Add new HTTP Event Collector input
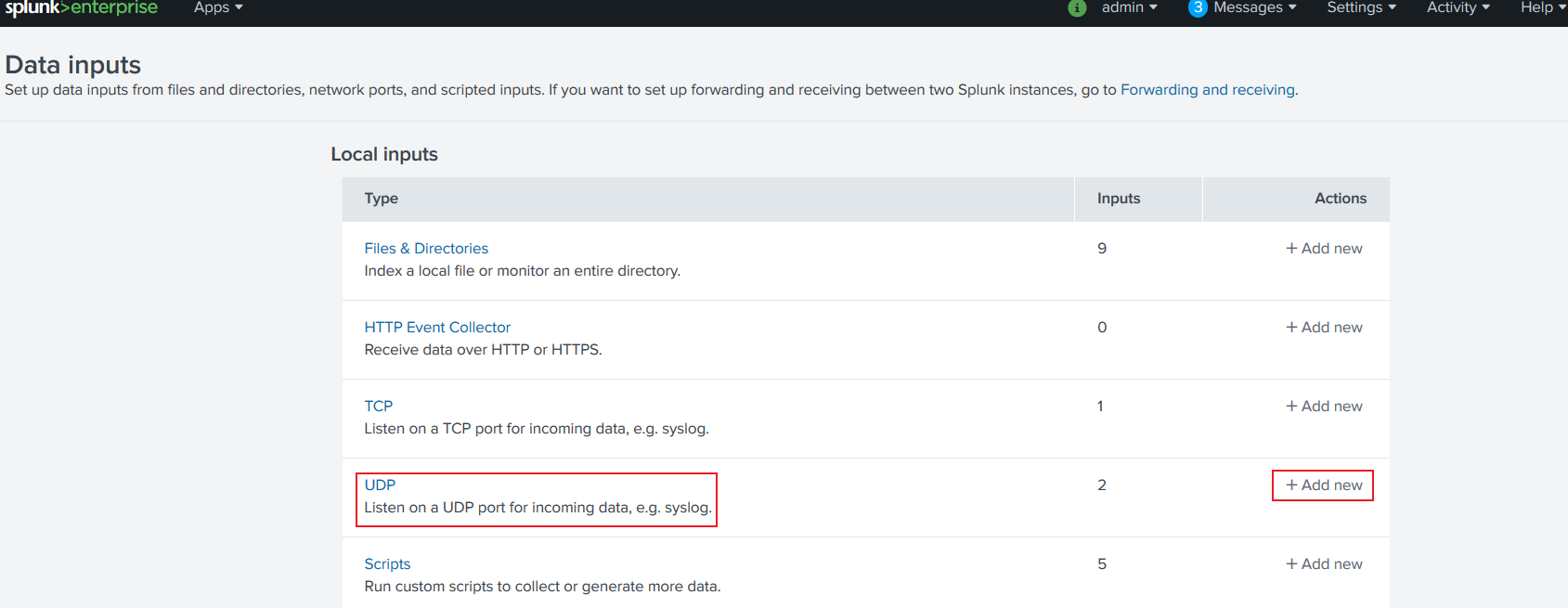 pos(1324,328)
